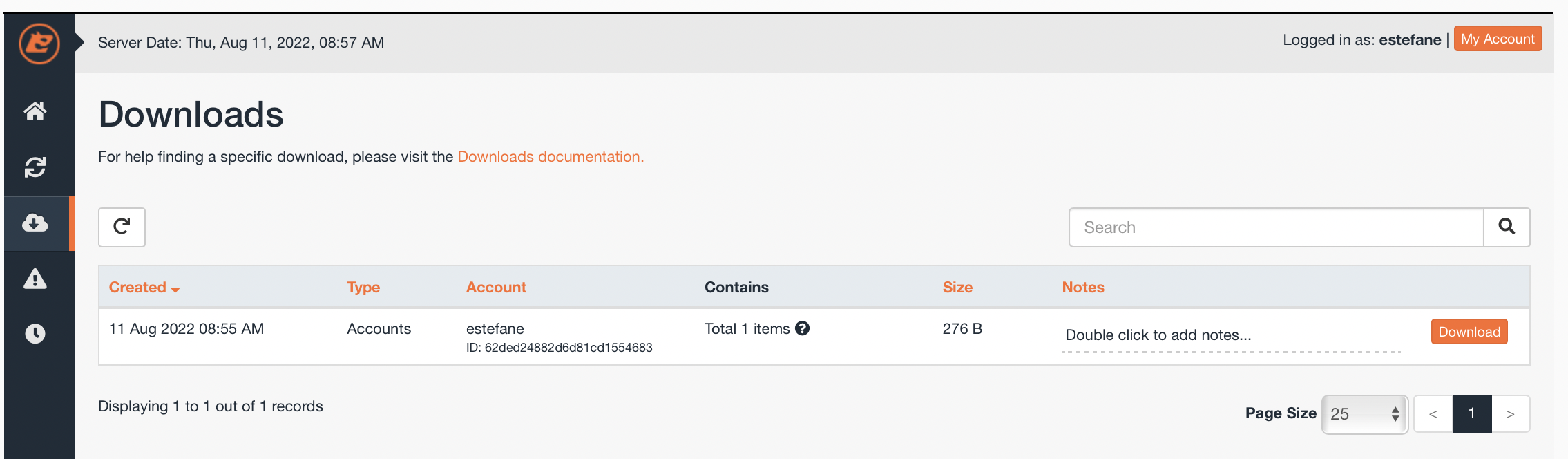Select the cloud download sidebar icon
The width and height of the screenshot is (1568, 459).
click(35, 223)
